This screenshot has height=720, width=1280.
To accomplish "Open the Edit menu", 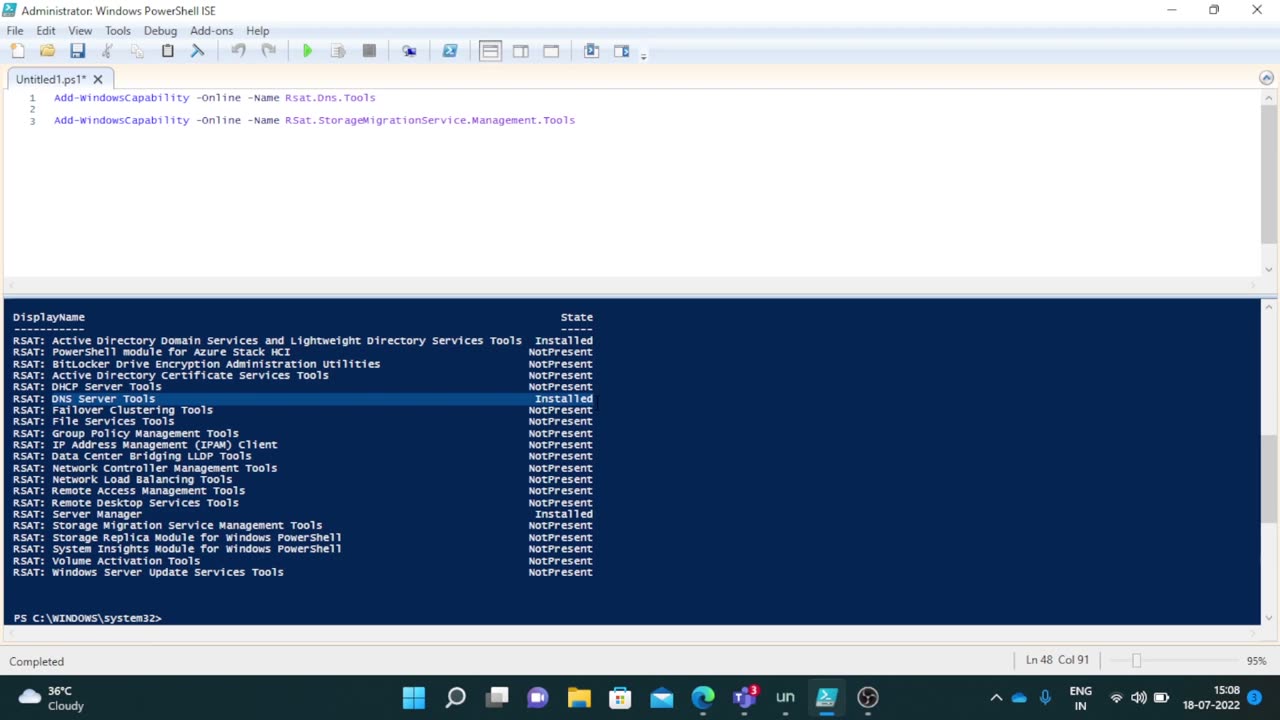I will point(46,31).
